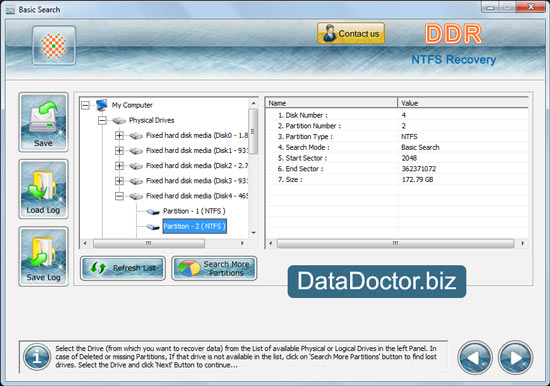Click details panel scroll right arrow
This screenshot has width=550, height=386.
point(523,243)
